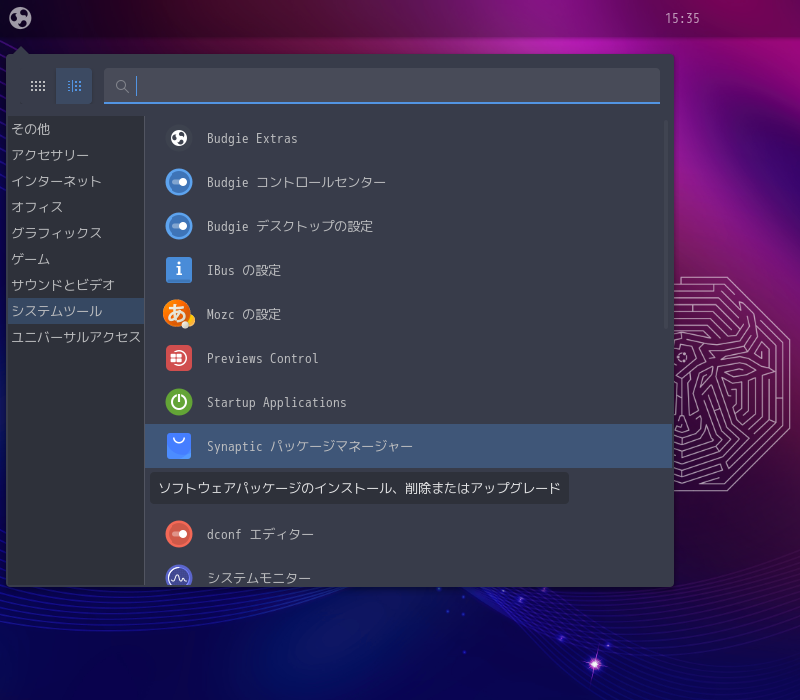Focus the application search field
The image size is (800, 700).
click(382, 86)
